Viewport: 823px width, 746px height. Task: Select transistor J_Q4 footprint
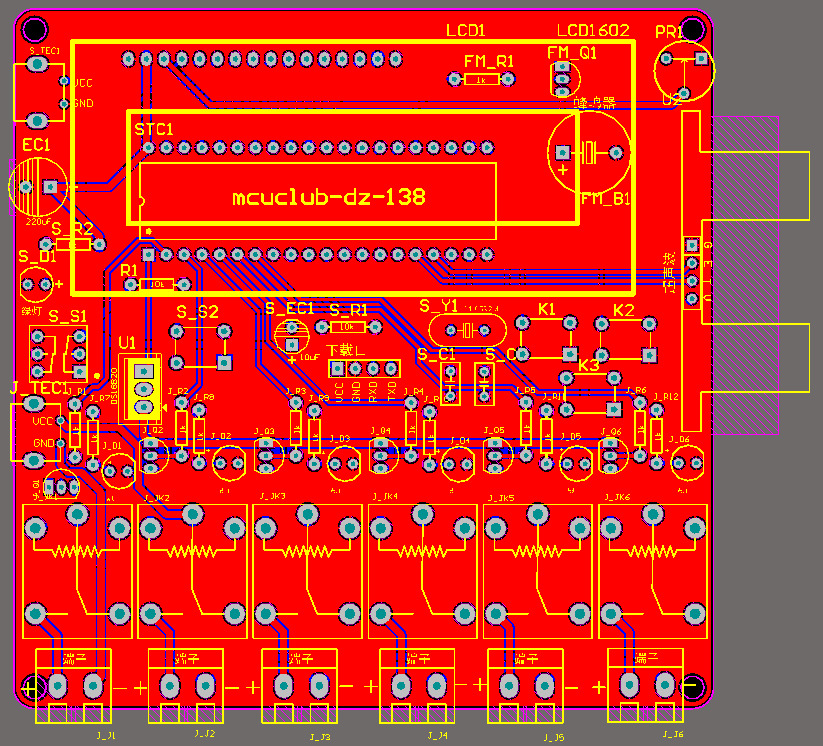[383, 456]
